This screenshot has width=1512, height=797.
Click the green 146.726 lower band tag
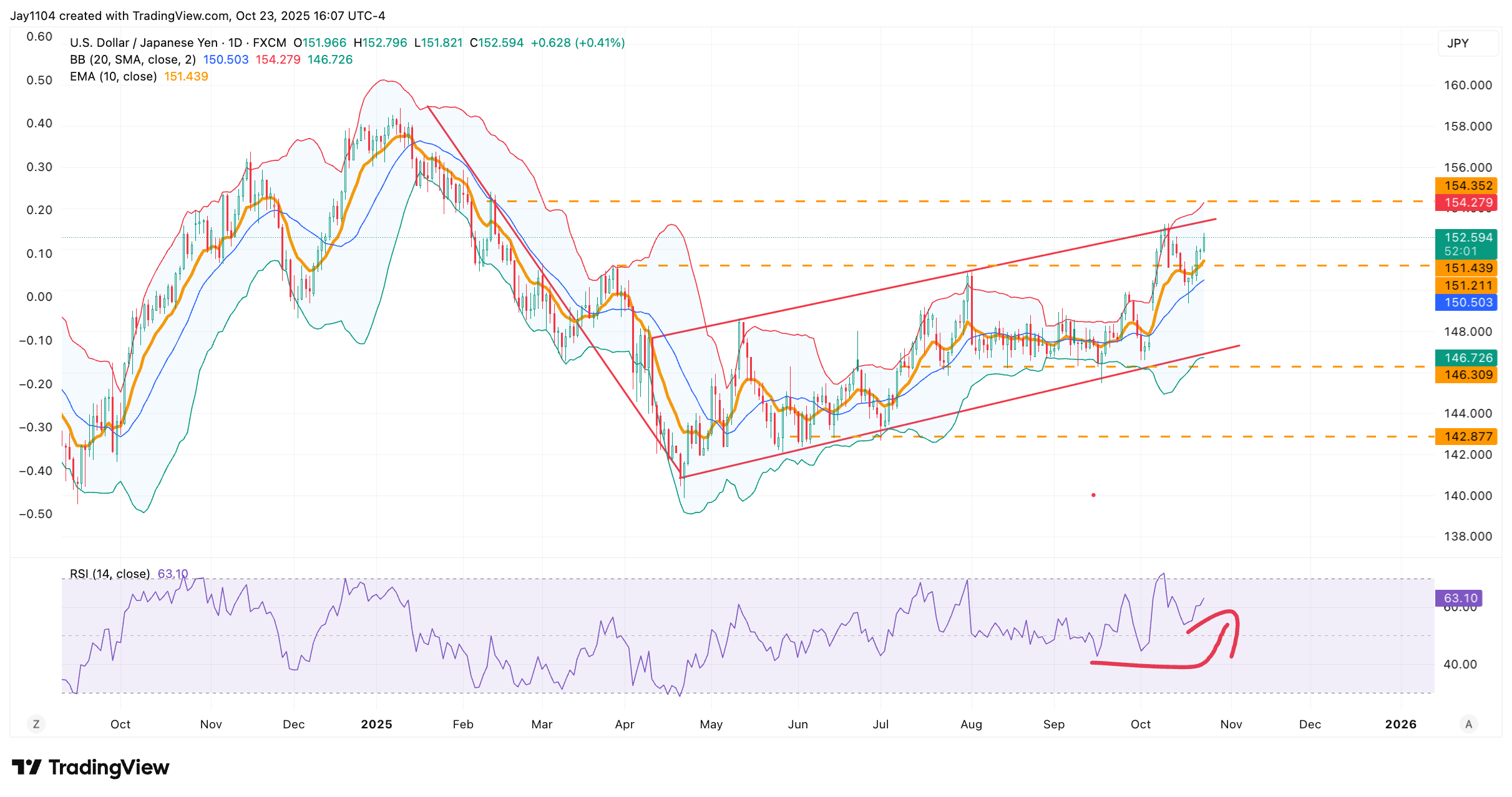1466,358
